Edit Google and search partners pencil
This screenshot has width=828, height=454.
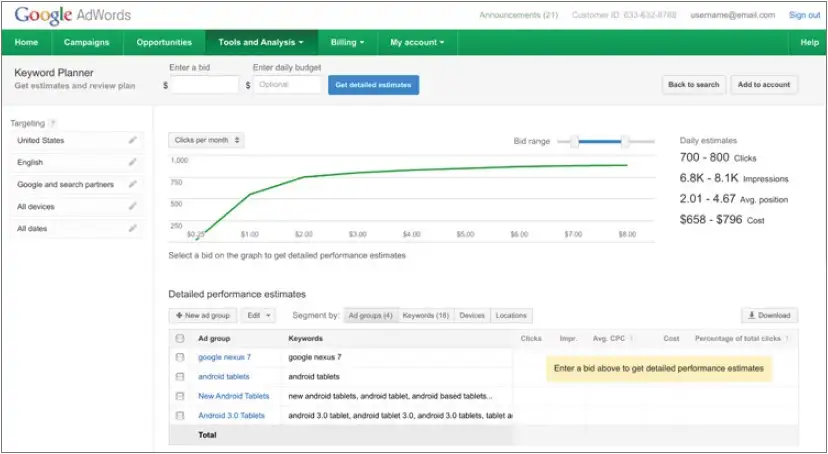(133, 184)
